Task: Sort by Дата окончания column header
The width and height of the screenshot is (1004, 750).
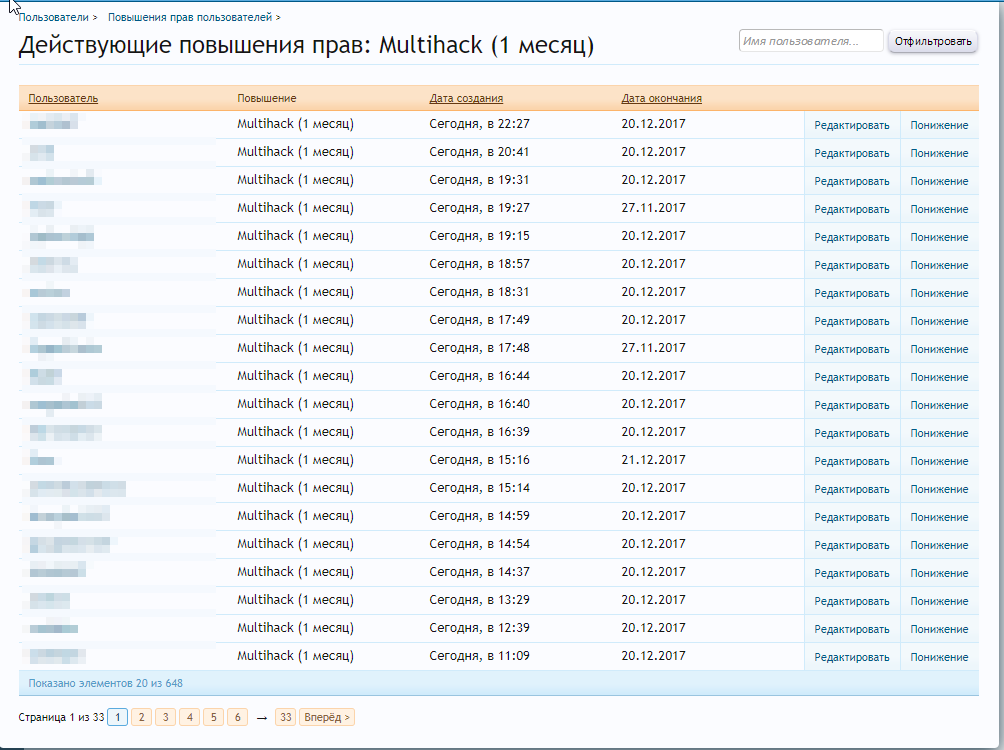Action: point(661,99)
